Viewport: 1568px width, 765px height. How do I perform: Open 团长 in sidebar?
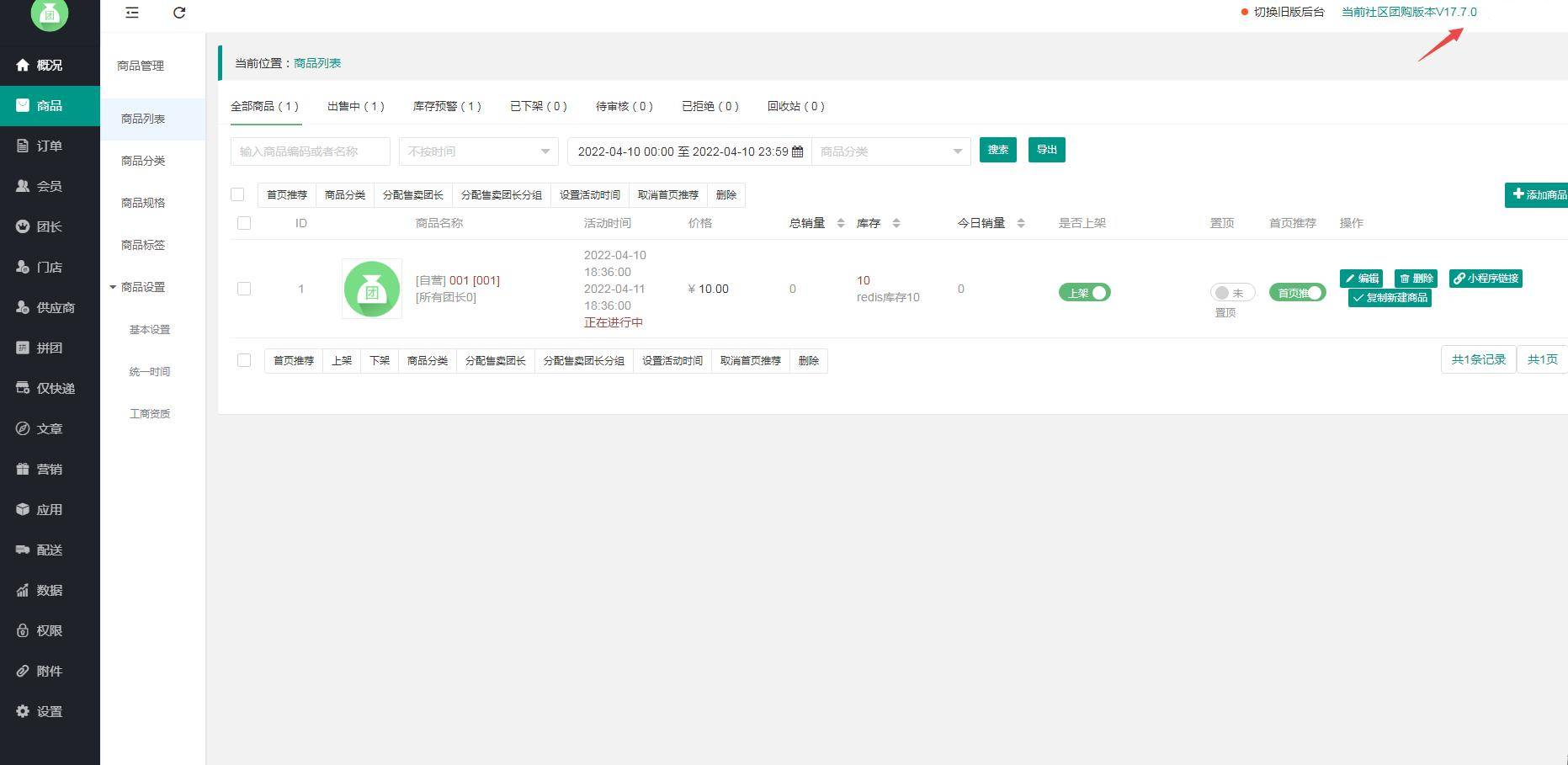point(50,226)
